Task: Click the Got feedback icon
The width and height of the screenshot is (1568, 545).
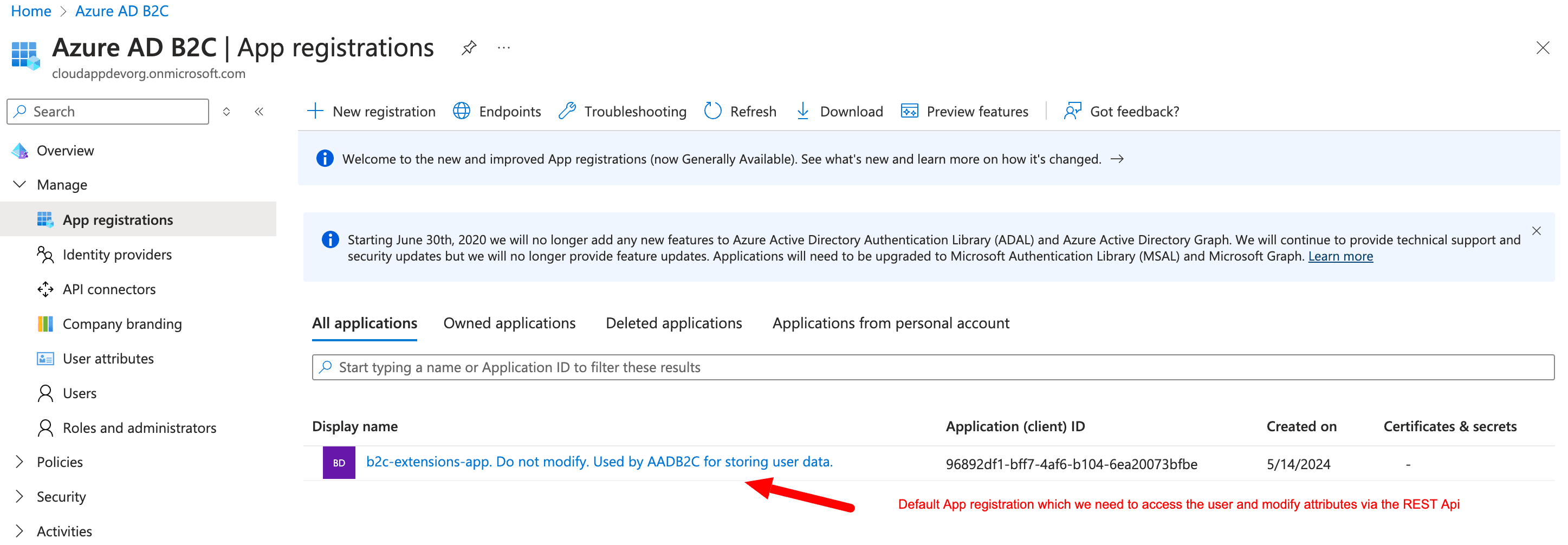Action: (x=1073, y=111)
